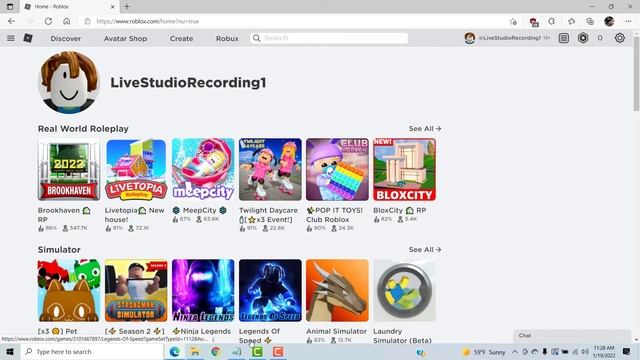Open the Chat panel

(x=572, y=336)
